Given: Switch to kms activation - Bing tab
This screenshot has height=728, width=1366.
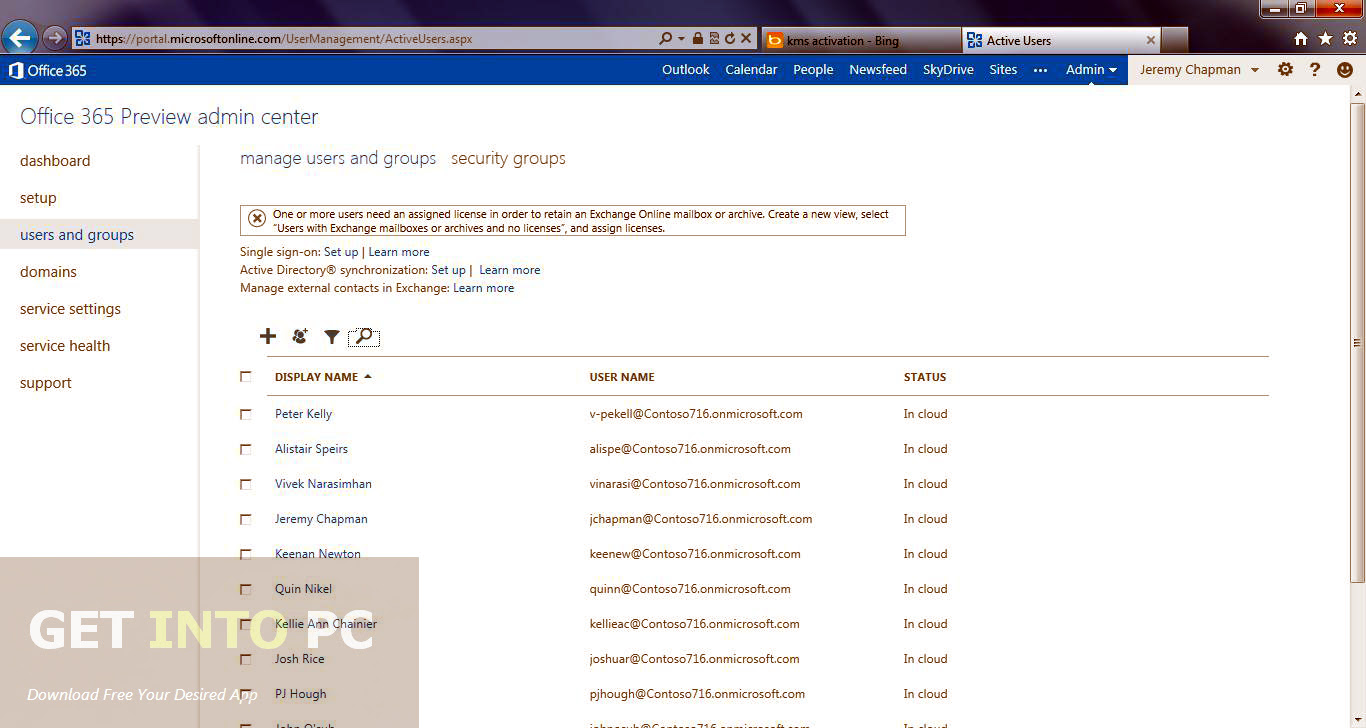Looking at the screenshot, I should pyautogui.click(x=861, y=40).
